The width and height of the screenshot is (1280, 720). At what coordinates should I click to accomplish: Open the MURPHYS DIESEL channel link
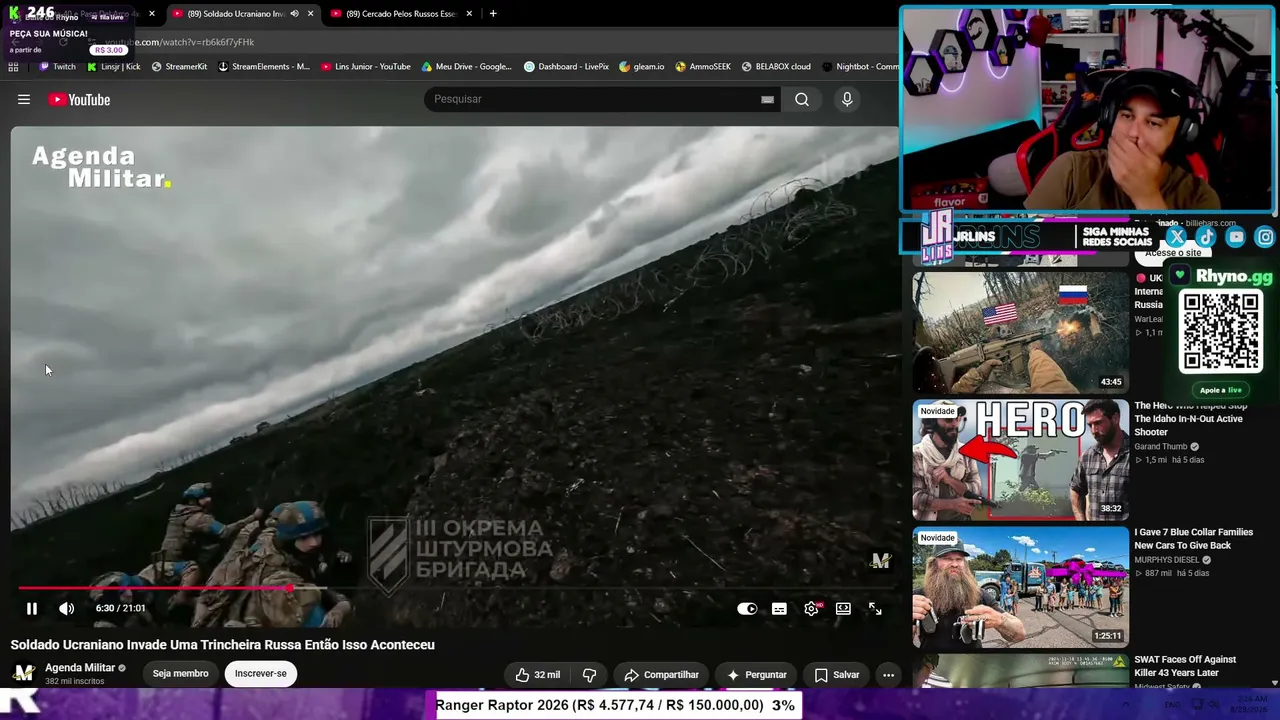pyautogui.click(x=1168, y=560)
